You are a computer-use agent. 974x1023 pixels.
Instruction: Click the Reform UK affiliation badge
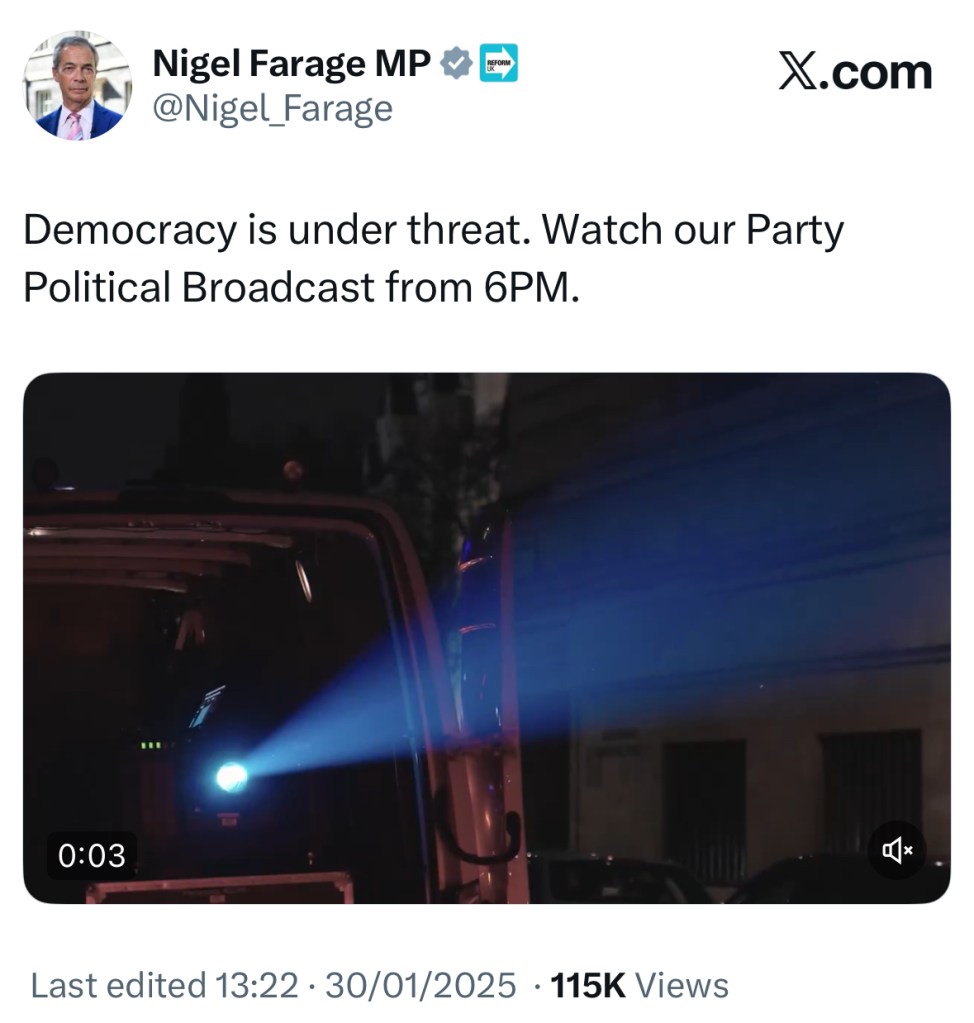click(499, 65)
